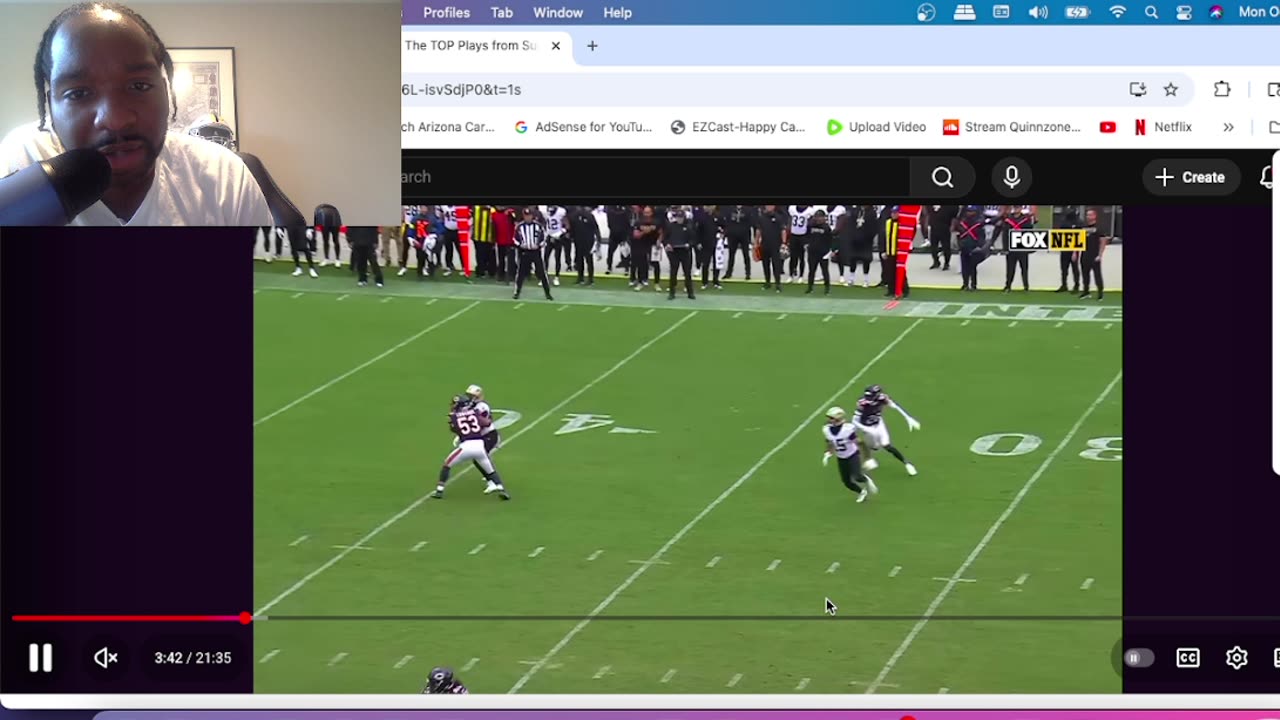Open macOS volume control in menu bar
Viewport: 1280px width, 720px height.
(x=1038, y=12)
